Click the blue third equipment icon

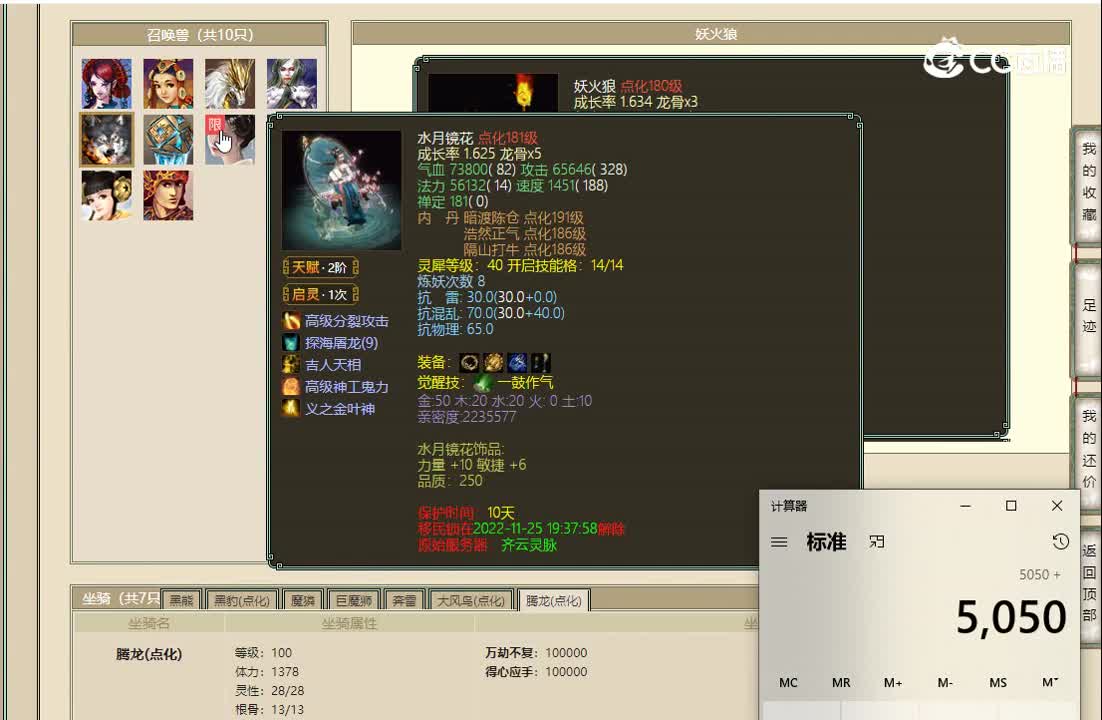pyautogui.click(x=517, y=362)
